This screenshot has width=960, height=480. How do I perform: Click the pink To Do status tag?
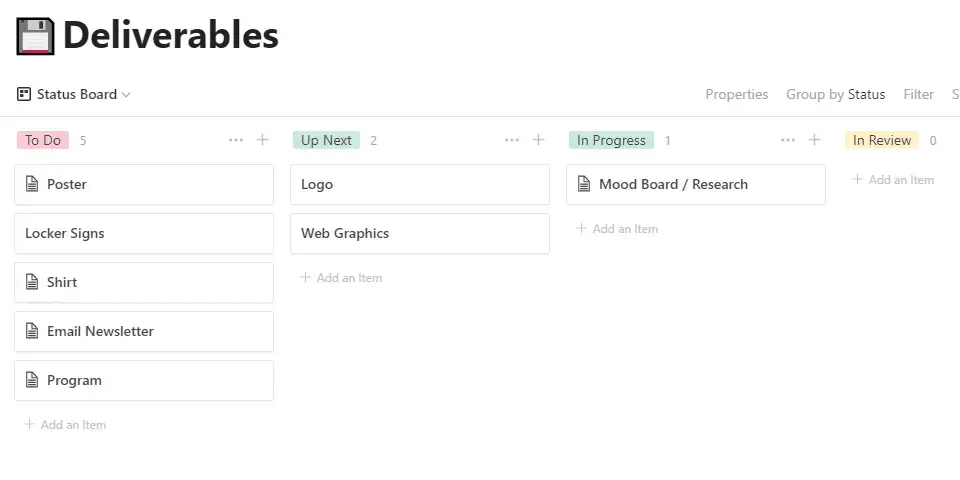tap(43, 140)
